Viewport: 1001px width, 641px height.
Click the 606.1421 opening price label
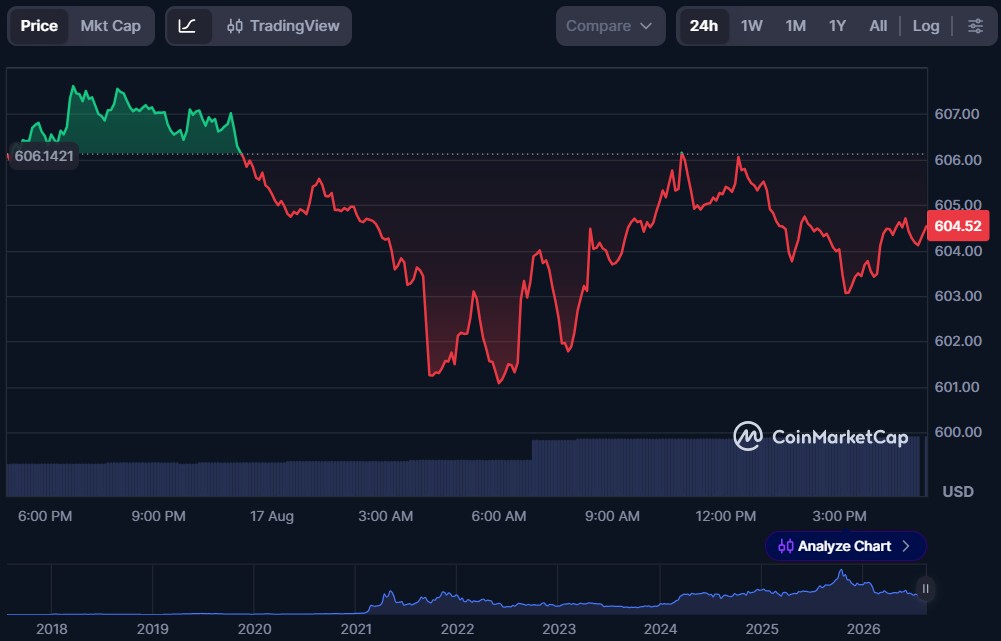click(x=43, y=156)
